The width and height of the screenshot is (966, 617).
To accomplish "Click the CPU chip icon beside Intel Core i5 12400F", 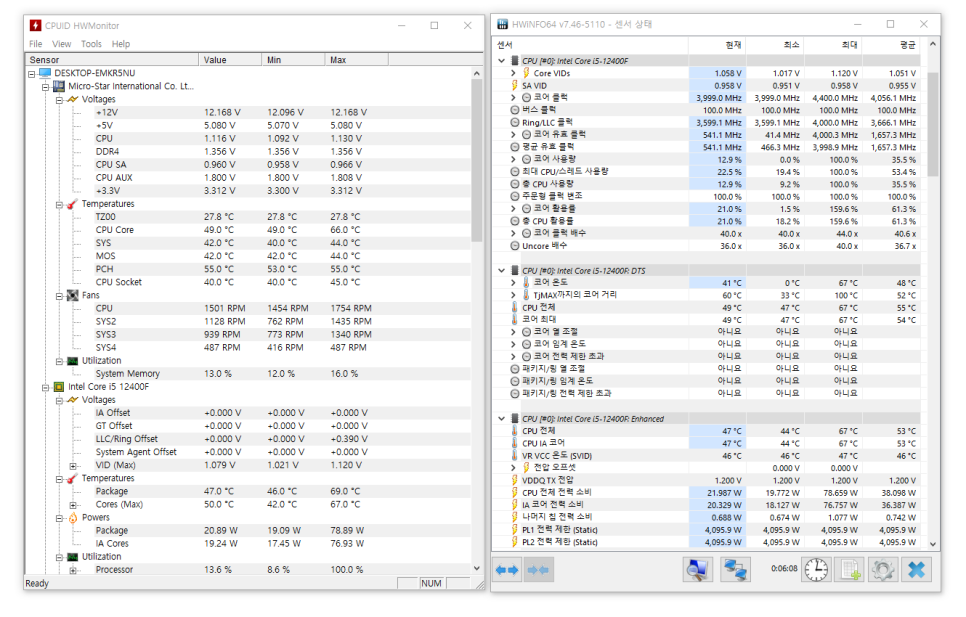I will point(59,387).
